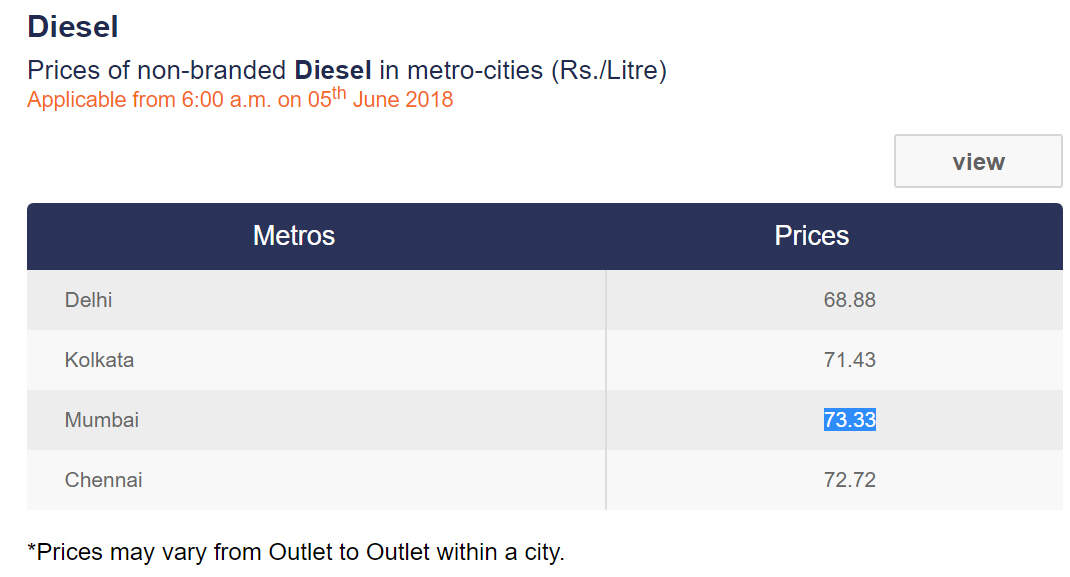This screenshot has height=577, width=1070.
Task: Select the Delhi row label
Action: pyautogui.click(x=88, y=300)
